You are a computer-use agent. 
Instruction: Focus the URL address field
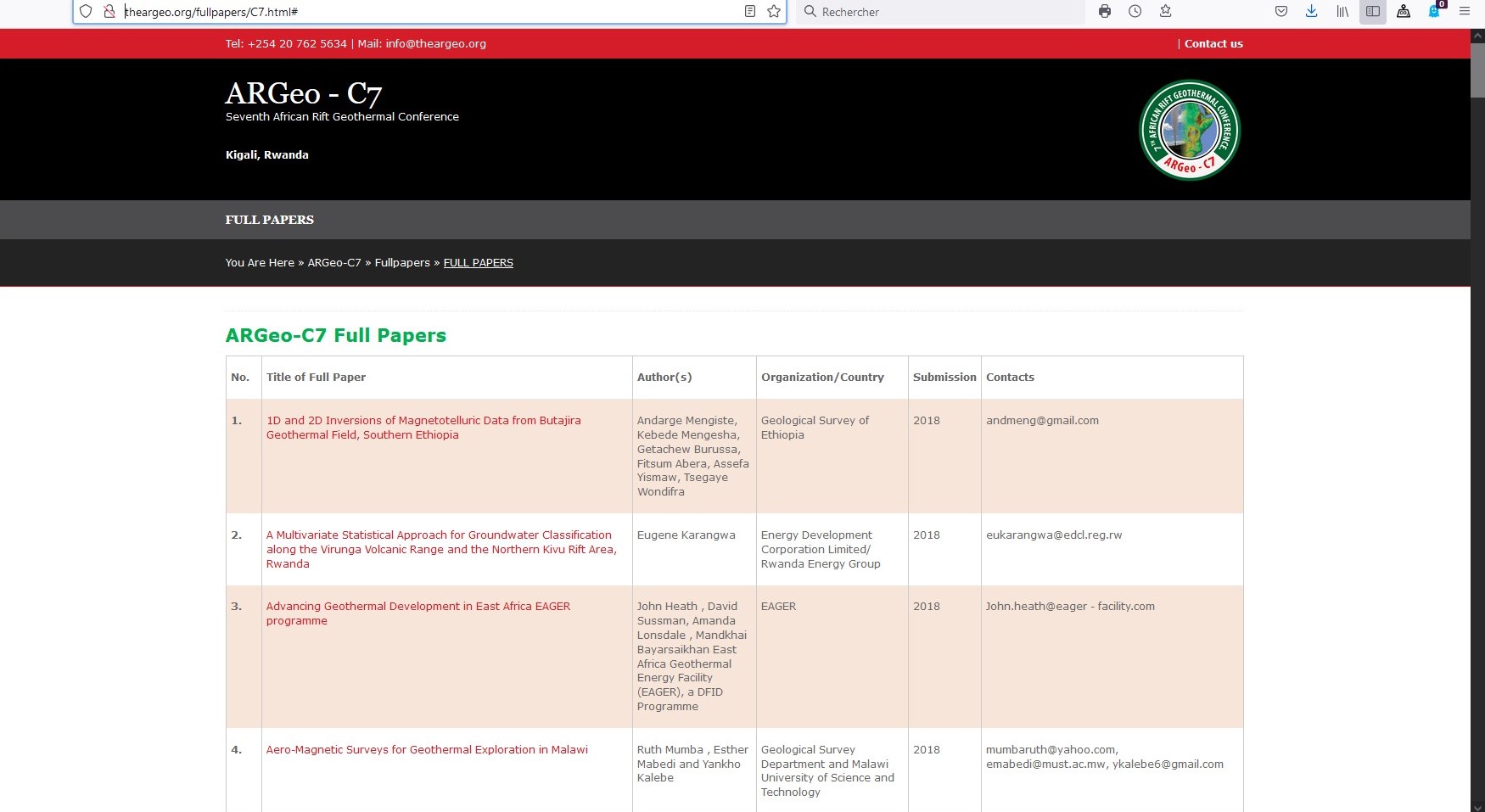[x=429, y=12]
